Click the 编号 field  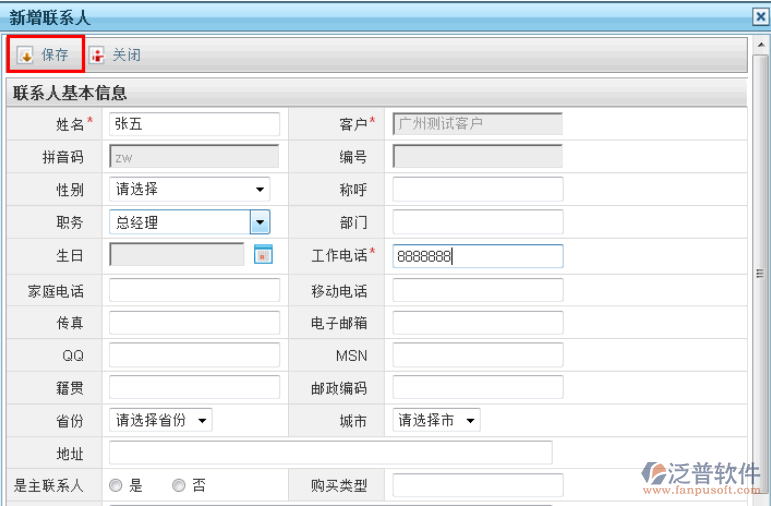(477, 156)
